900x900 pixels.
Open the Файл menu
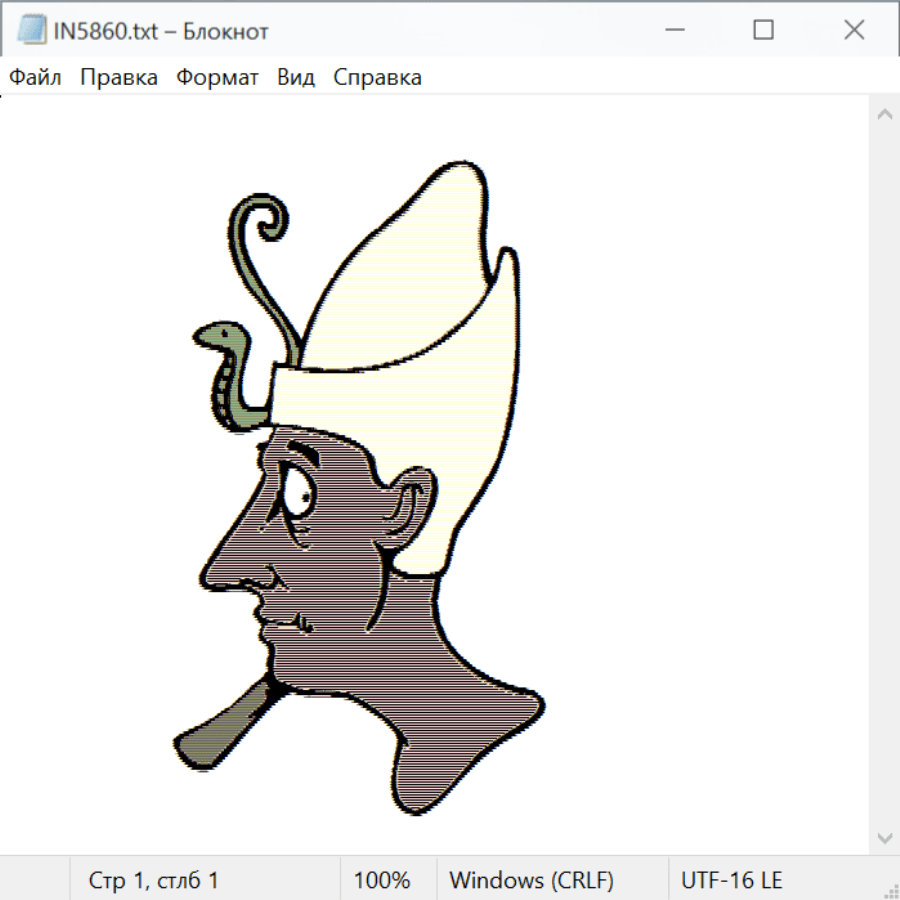pyautogui.click(x=35, y=77)
